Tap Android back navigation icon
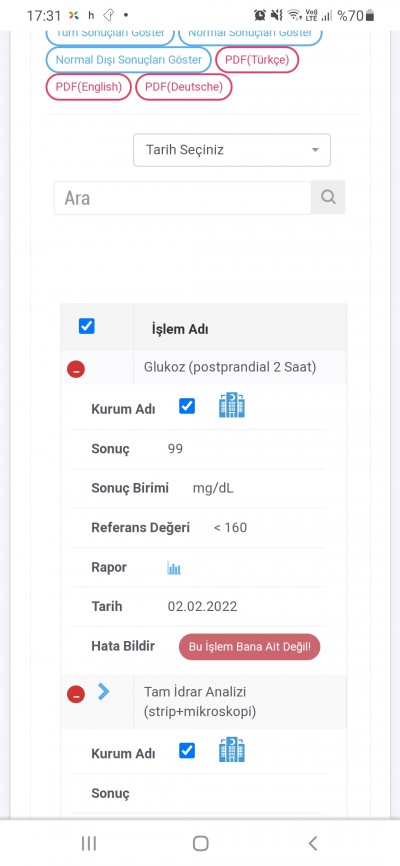The width and height of the screenshot is (400, 866). tap(313, 843)
